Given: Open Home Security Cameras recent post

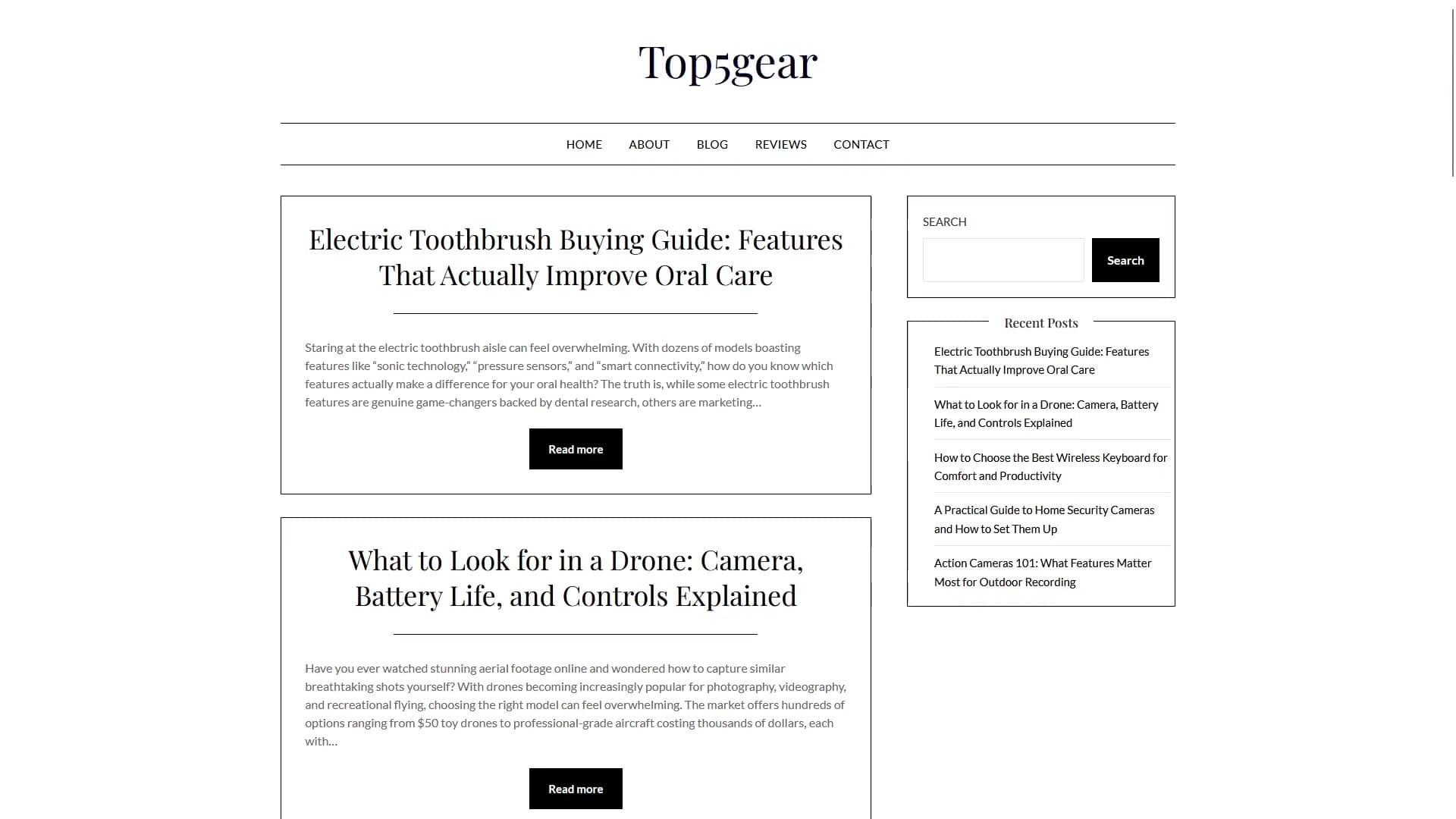Looking at the screenshot, I should point(1044,519).
